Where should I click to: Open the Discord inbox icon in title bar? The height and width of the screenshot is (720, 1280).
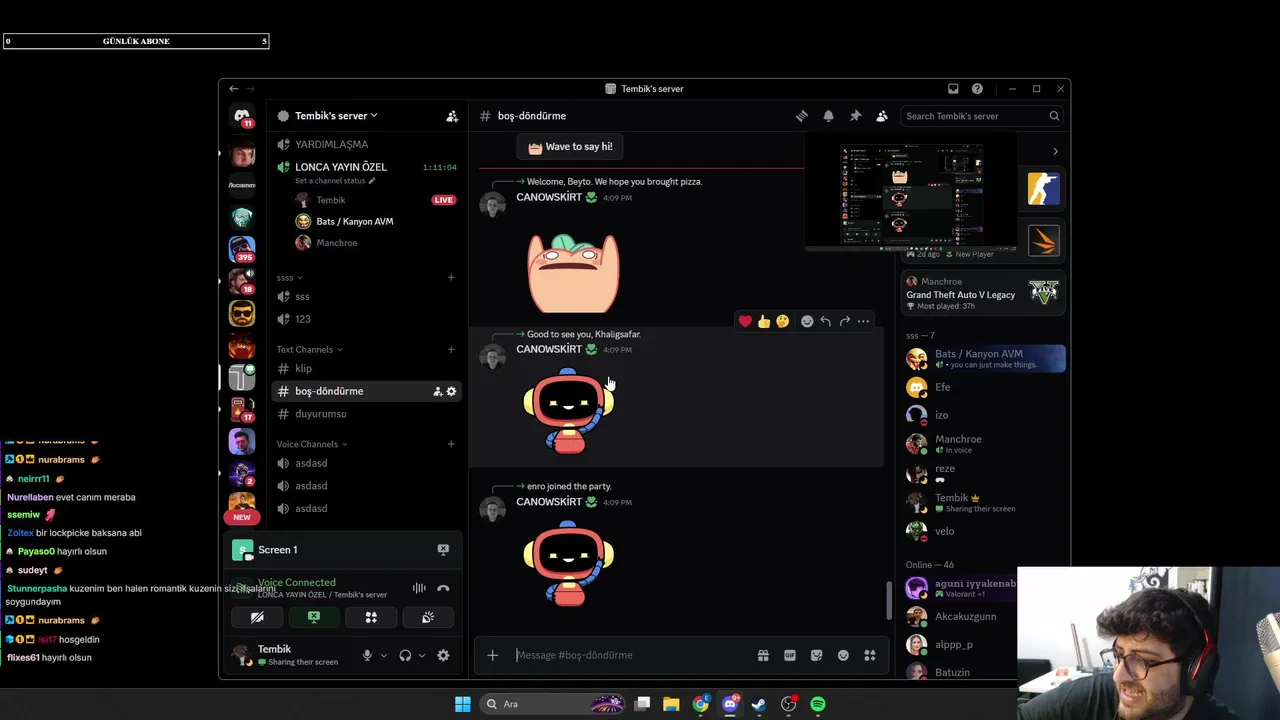pos(953,89)
